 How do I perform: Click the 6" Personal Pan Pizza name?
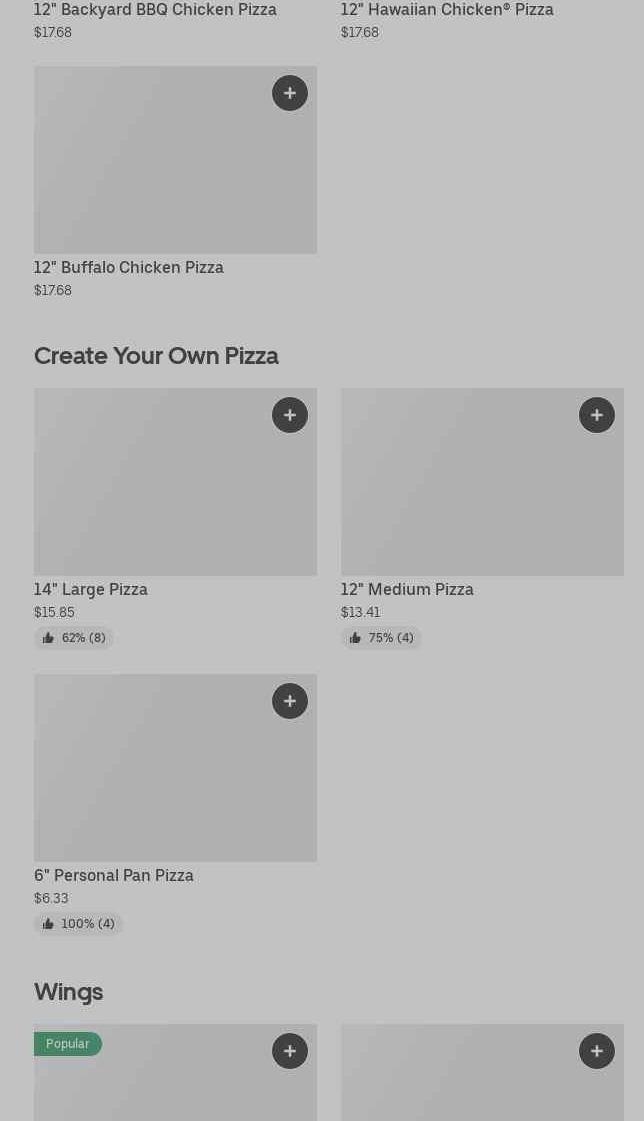coord(114,875)
